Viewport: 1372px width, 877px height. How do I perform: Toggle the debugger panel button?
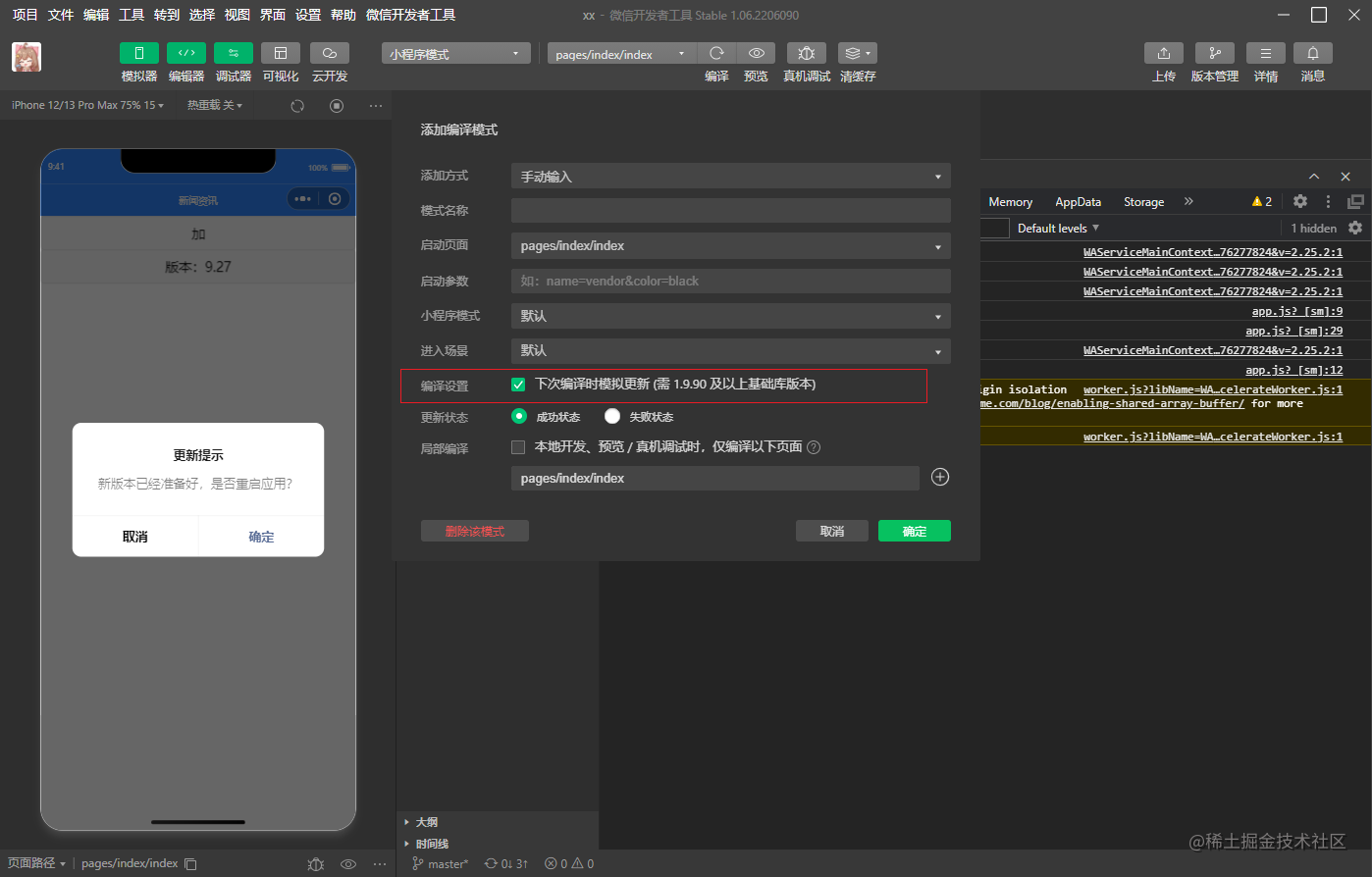234,53
